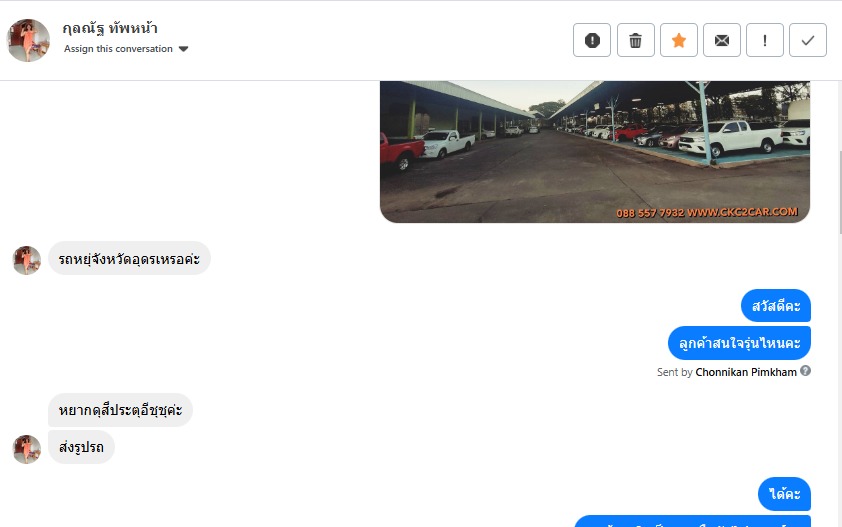Expand the Assign this conversation dropdown arrow

[183, 49]
